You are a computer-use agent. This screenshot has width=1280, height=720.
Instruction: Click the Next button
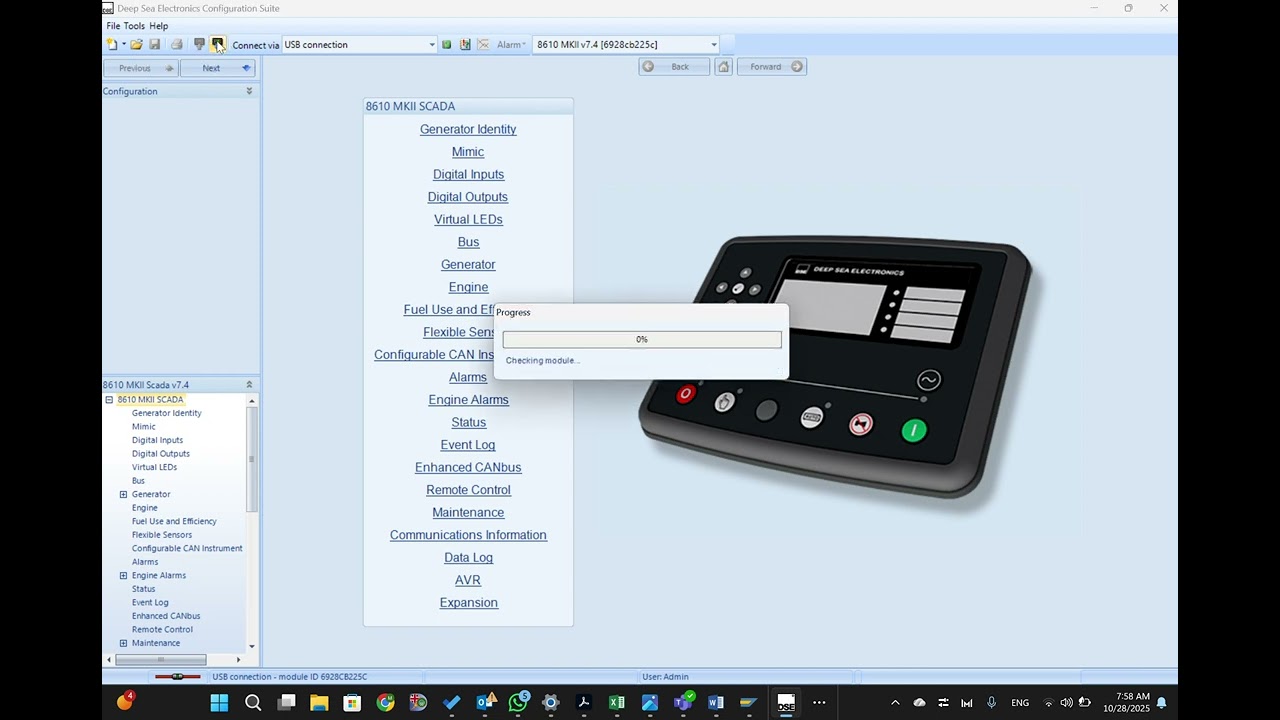point(218,68)
